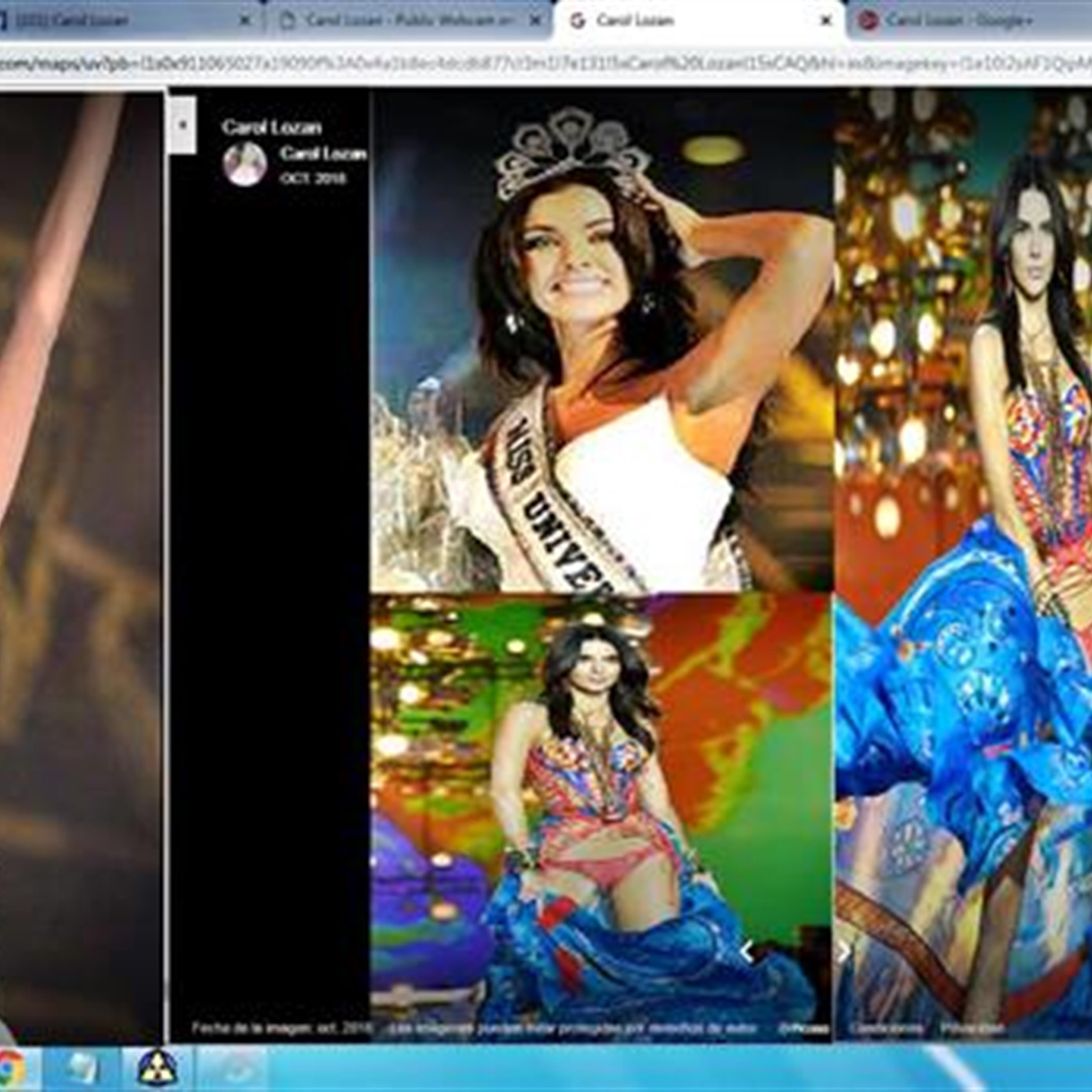
Task: Click the Privacidad footer link
Action: click(x=972, y=1027)
